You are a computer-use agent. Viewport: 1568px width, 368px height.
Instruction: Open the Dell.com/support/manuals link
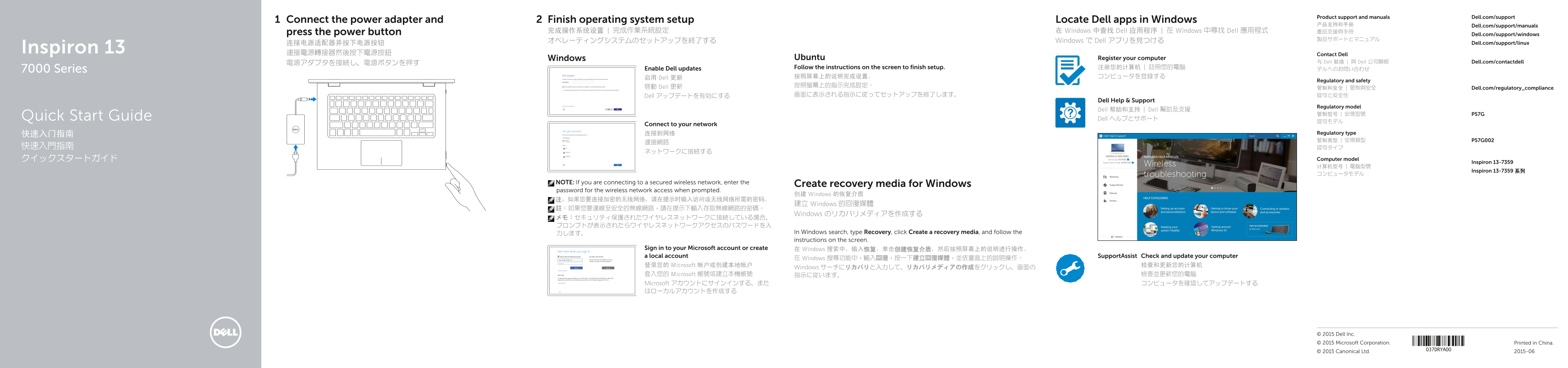pyautogui.click(x=1505, y=26)
